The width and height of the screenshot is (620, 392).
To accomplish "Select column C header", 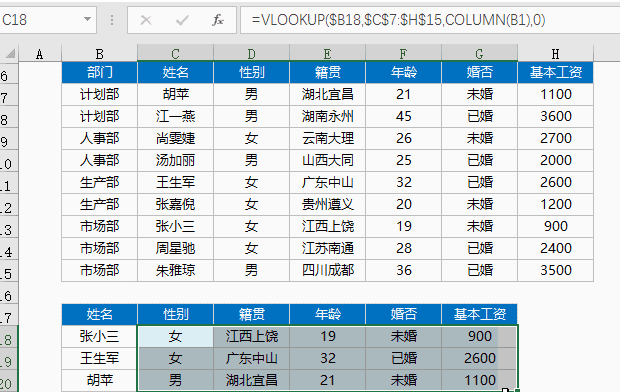I will 175,54.
